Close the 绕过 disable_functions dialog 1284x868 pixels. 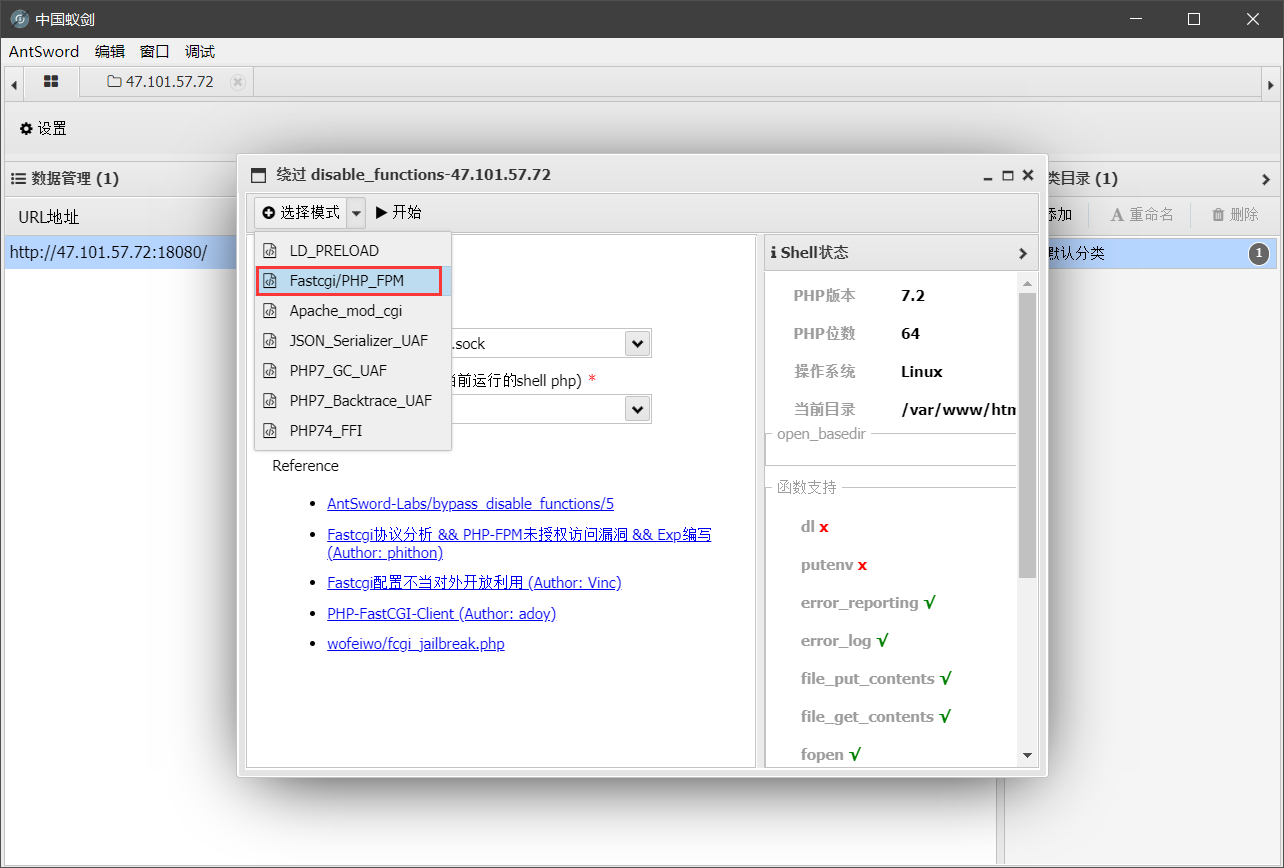coord(1027,175)
